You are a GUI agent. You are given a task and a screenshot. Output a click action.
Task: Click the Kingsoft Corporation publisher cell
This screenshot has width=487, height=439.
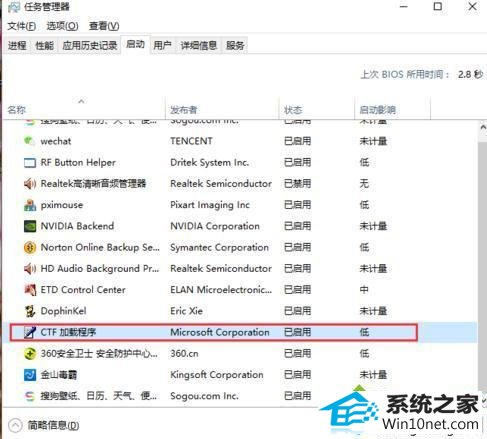217,375
